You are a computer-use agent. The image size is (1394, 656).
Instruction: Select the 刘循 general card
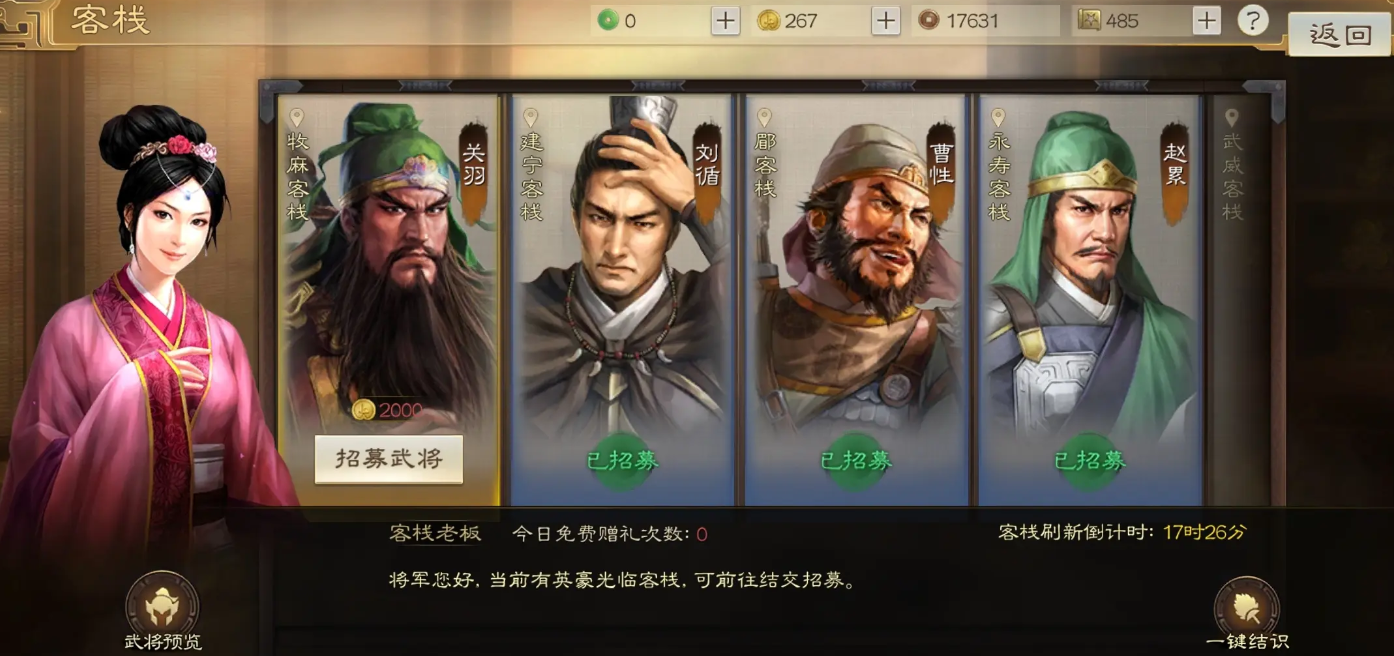pyautogui.click(x=622, y=300)
